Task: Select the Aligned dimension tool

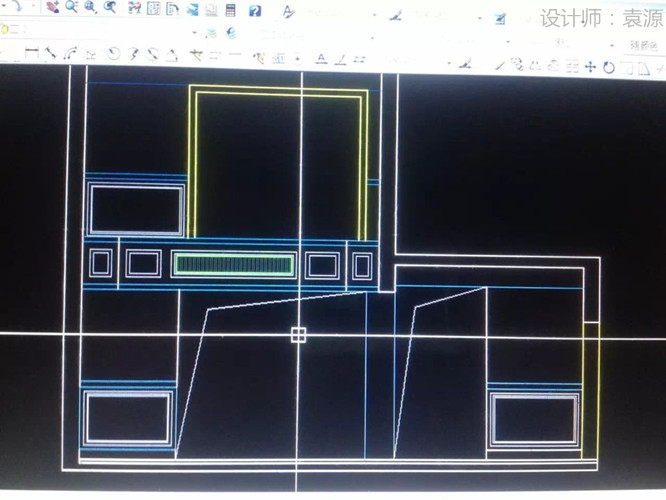Action: (50, 53)
